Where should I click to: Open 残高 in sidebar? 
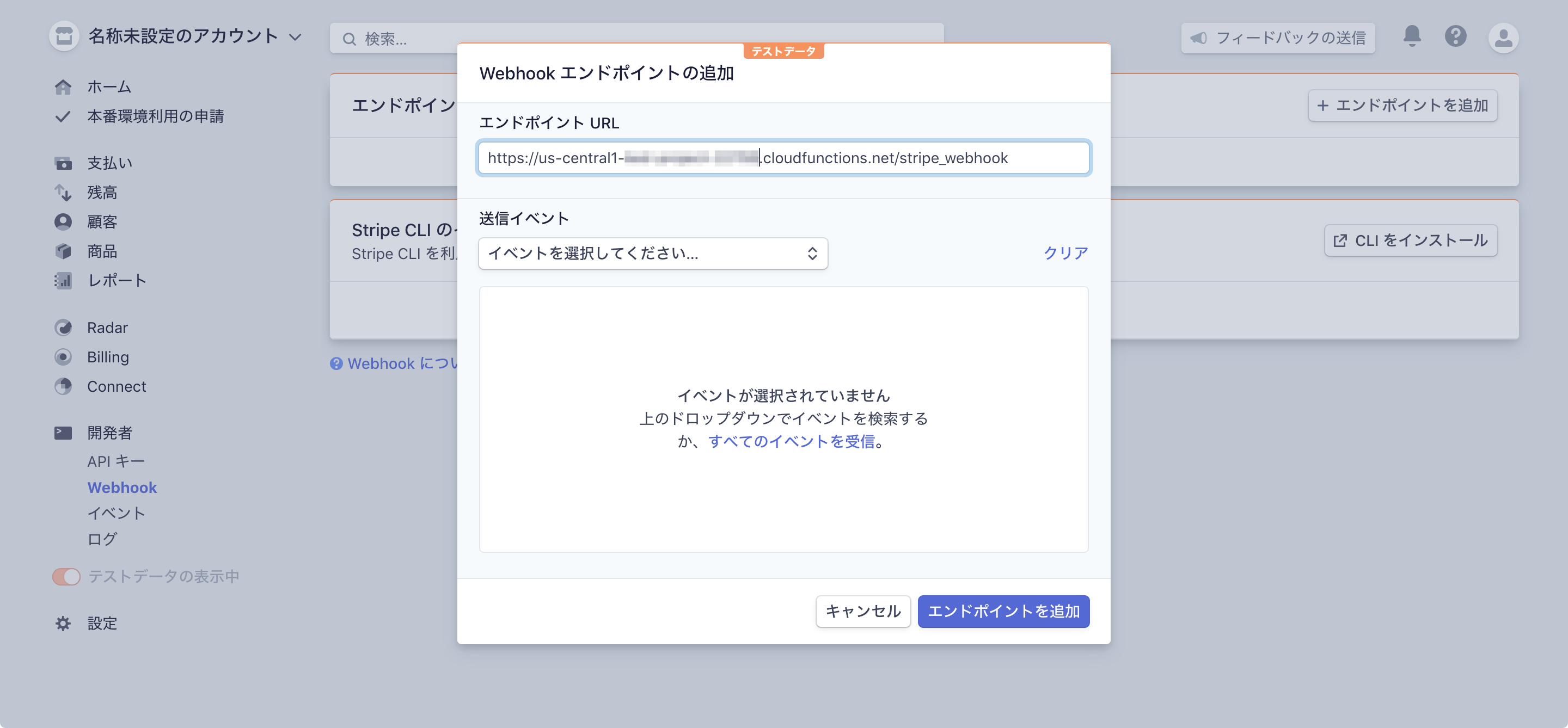click(x=102, y=192)
